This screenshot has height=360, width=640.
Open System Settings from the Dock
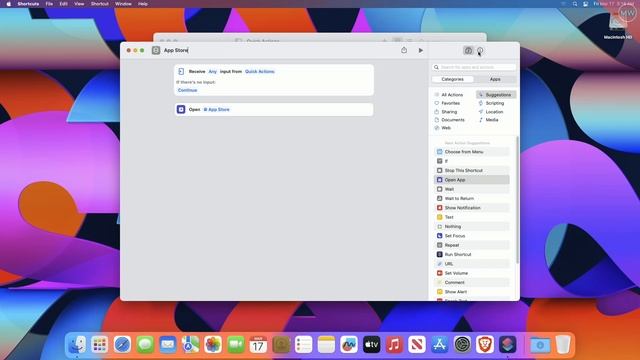[462, 345]
